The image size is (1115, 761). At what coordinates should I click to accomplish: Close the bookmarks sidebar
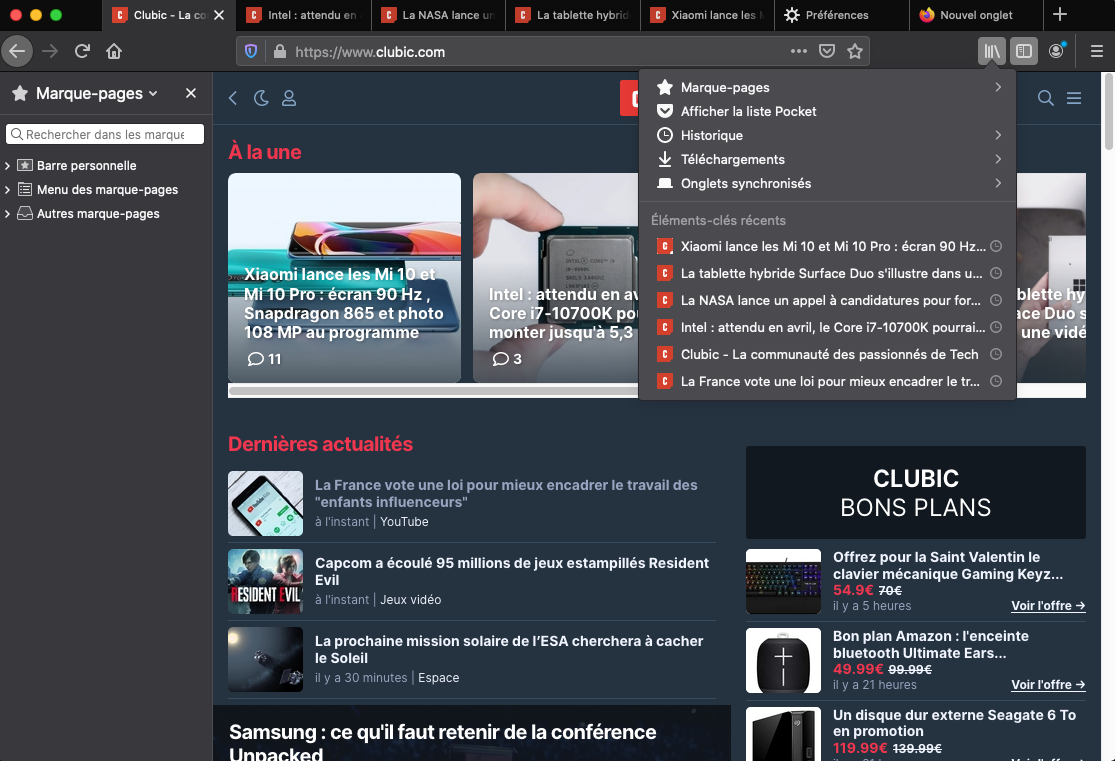pos(191,93)
